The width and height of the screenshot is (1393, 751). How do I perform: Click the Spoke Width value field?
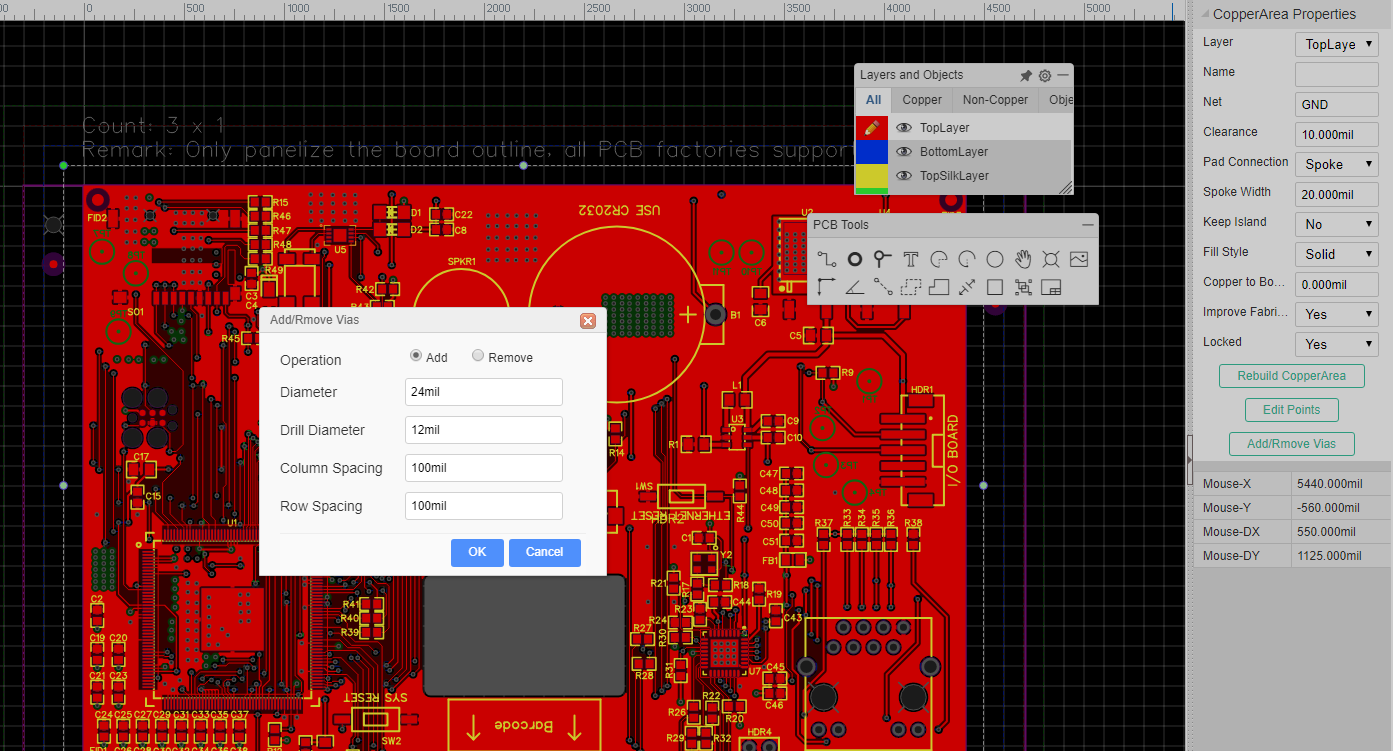click(1337, 194)
